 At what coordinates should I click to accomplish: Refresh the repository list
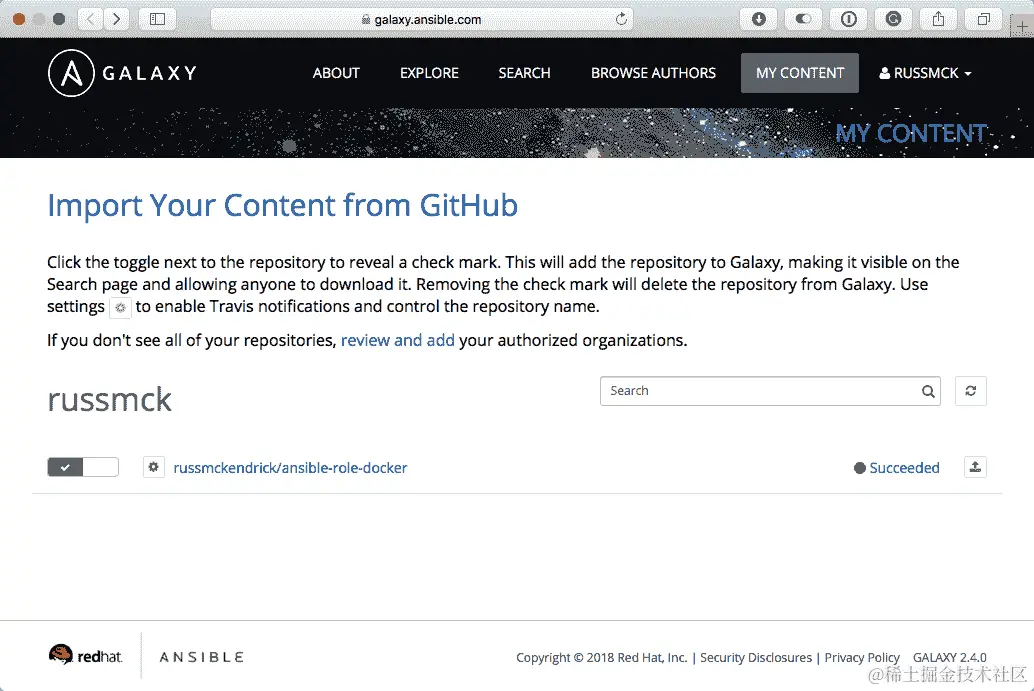pyautogui.click(x=971, y=391)
